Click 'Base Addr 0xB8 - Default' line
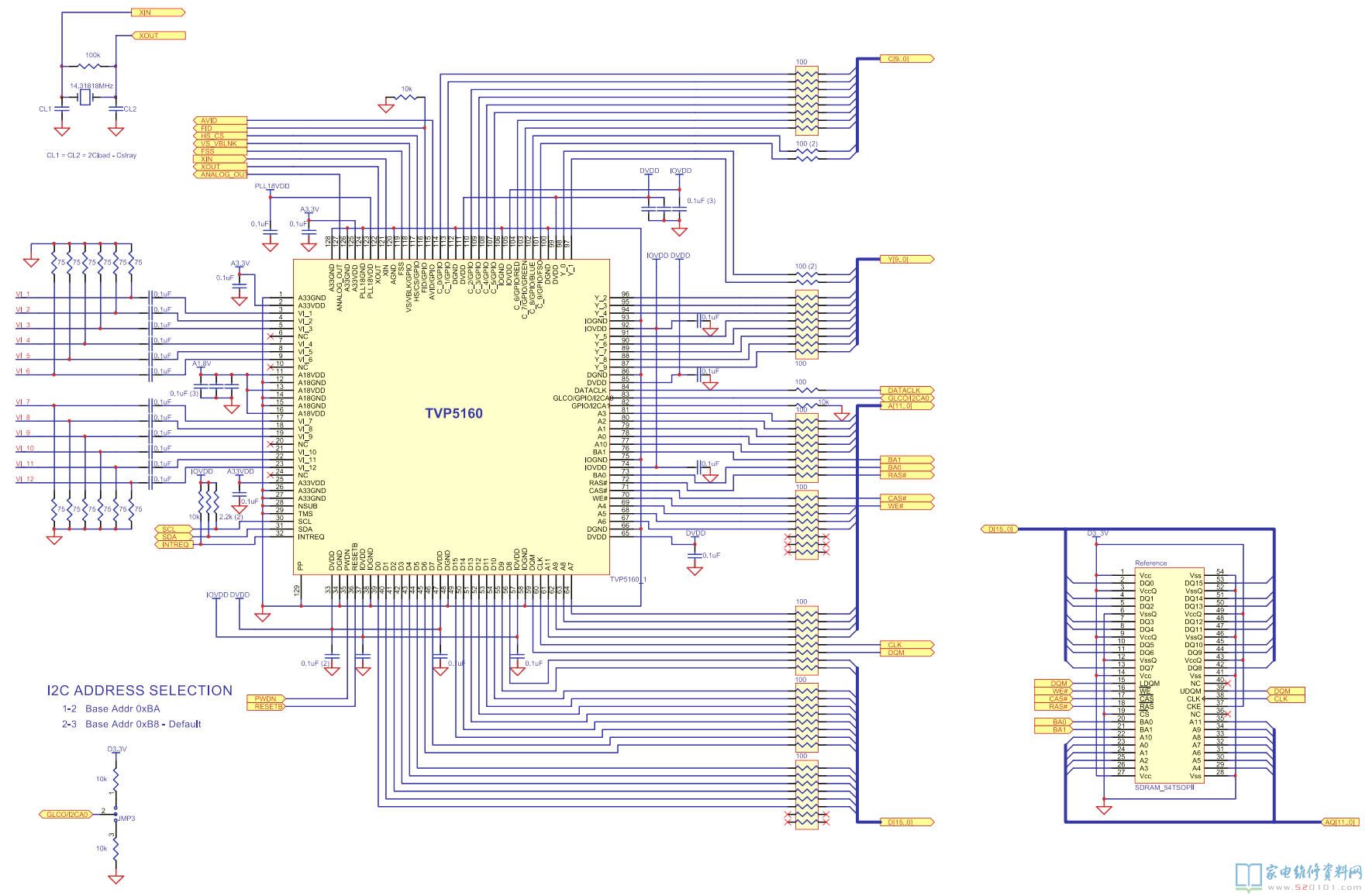1369x896 pixels. [143, 724]
